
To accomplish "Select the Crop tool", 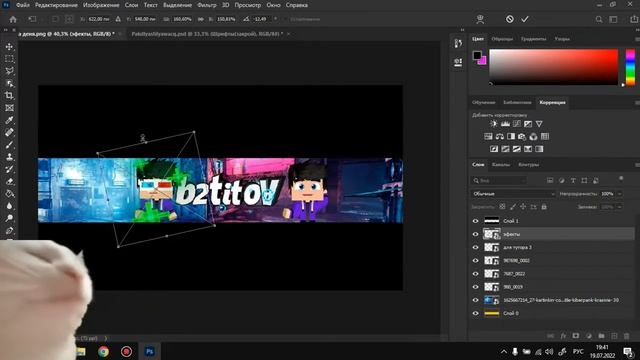I will pos(9,96).
